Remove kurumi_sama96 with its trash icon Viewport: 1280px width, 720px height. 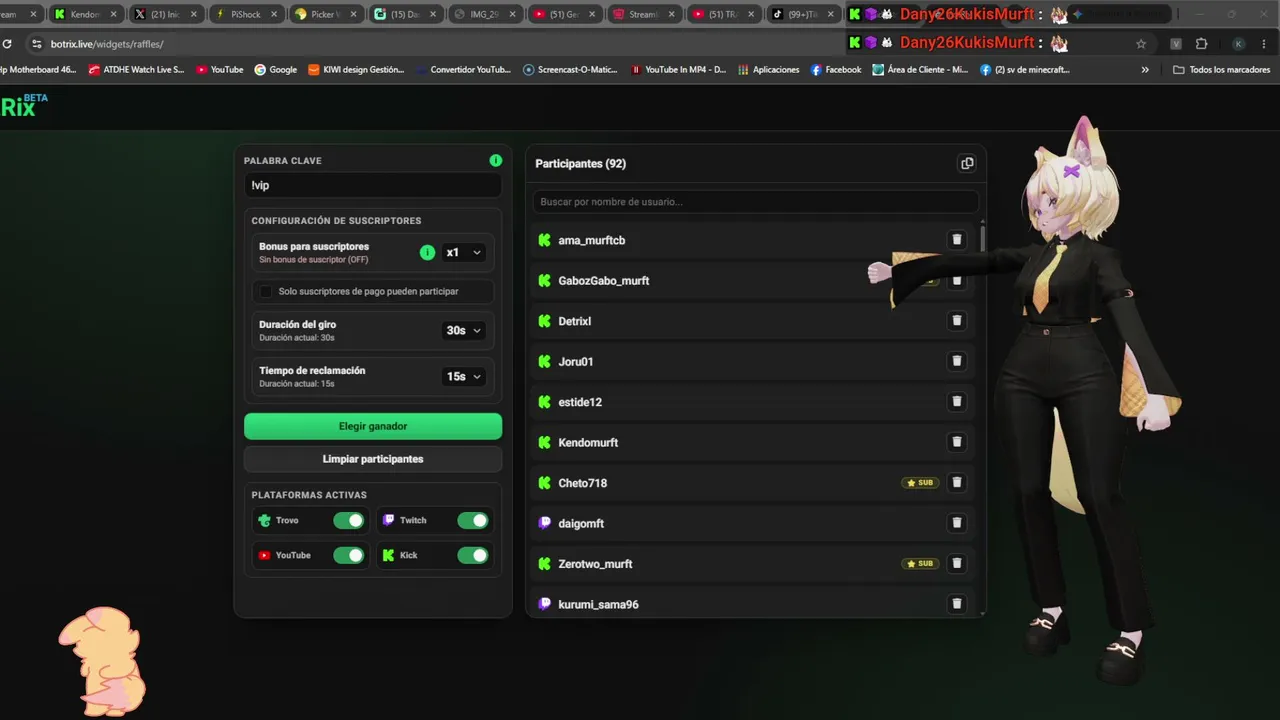(x=956, y=604)
